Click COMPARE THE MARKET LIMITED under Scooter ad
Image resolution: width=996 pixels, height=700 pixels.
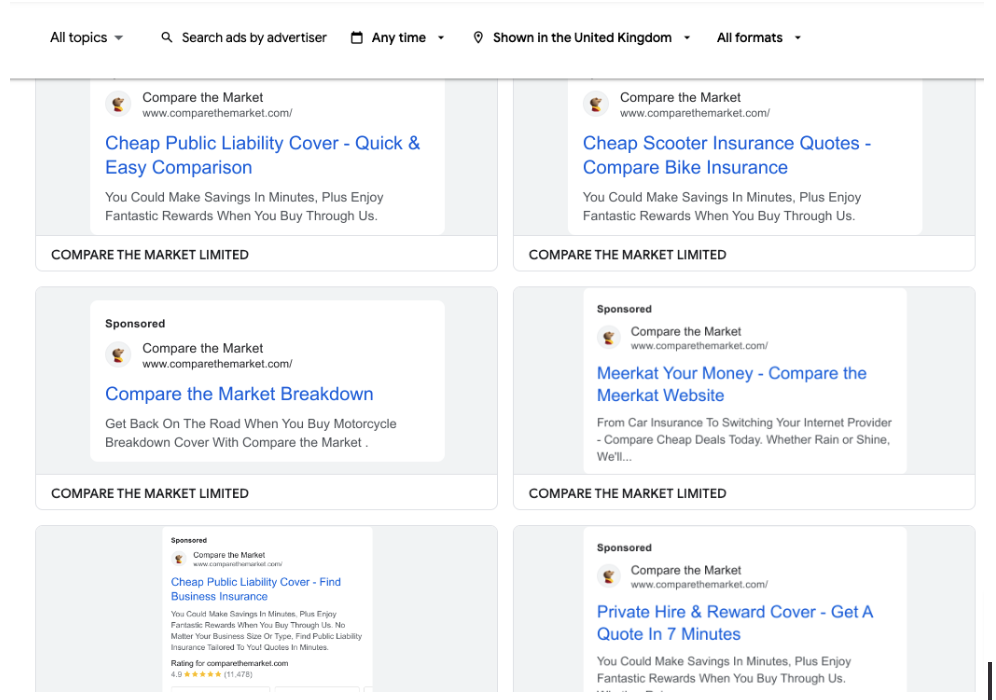(628, 255)
